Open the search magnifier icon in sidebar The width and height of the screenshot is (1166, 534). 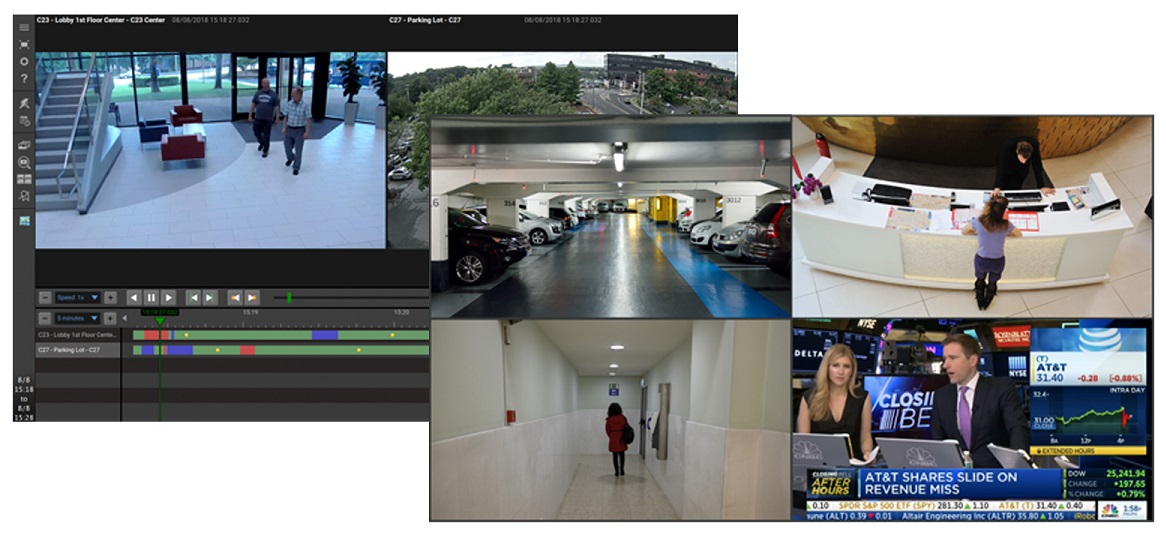click(24, 162)
